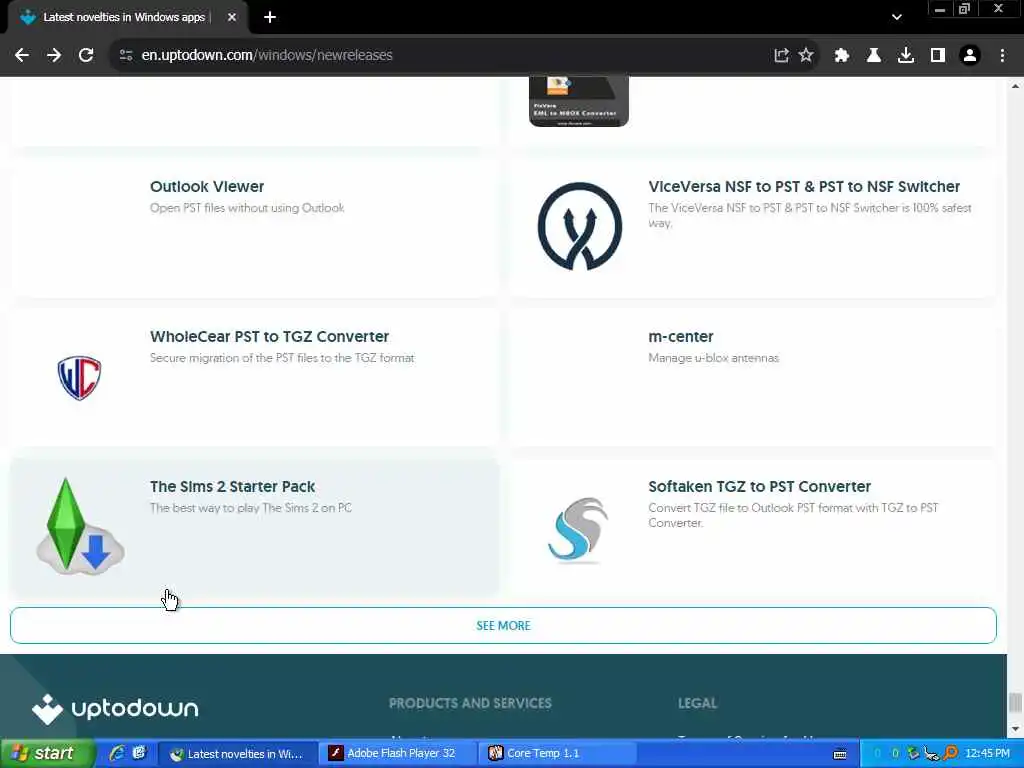1024x768 pixels.
Task: Click 'Secure migration of the PST files' description
Action: 282,359
